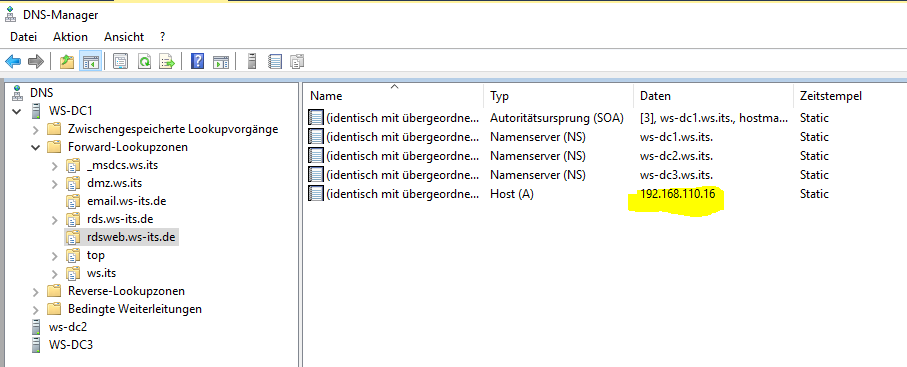Click the Host (A) type cell
Image resolution: width=907 pixels, height=367 pixels.
coord(511,194)
